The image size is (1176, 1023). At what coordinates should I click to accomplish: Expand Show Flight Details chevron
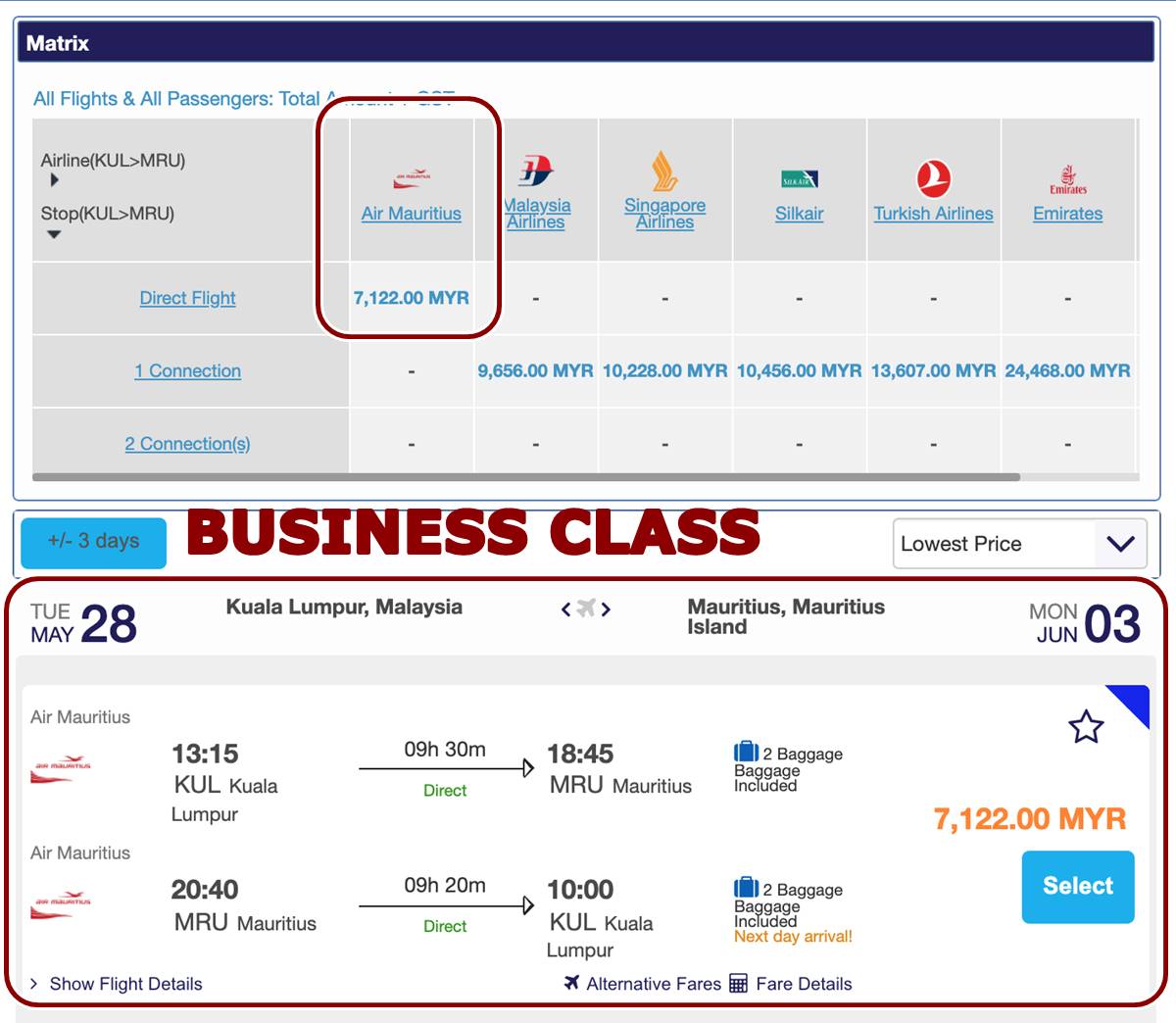(x=34, y=983)
